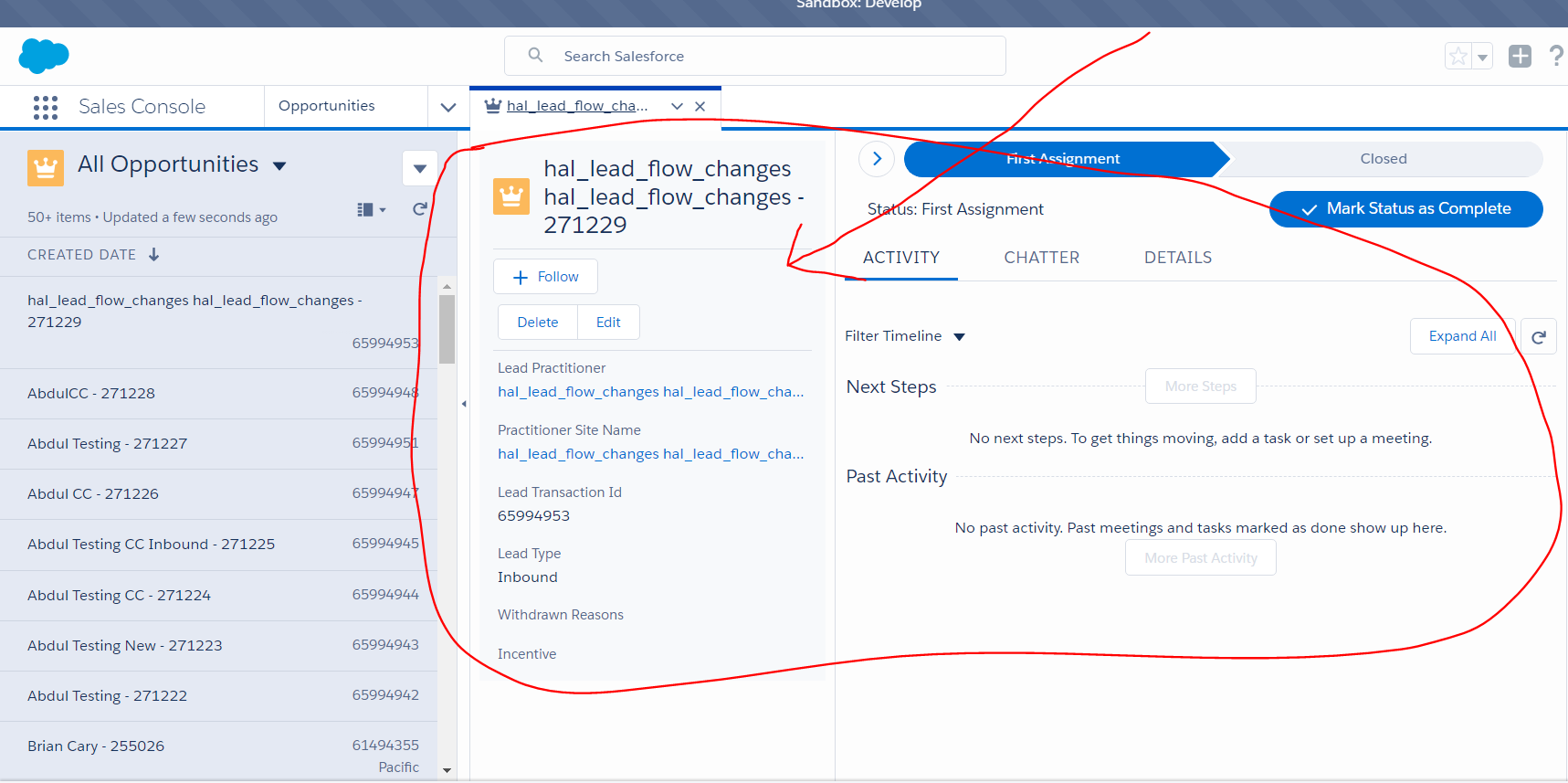This screenshot has width=1568, height=783.
Task: Close the hal_lead_flow_cha... workspace tab
Action: point(700,106)
